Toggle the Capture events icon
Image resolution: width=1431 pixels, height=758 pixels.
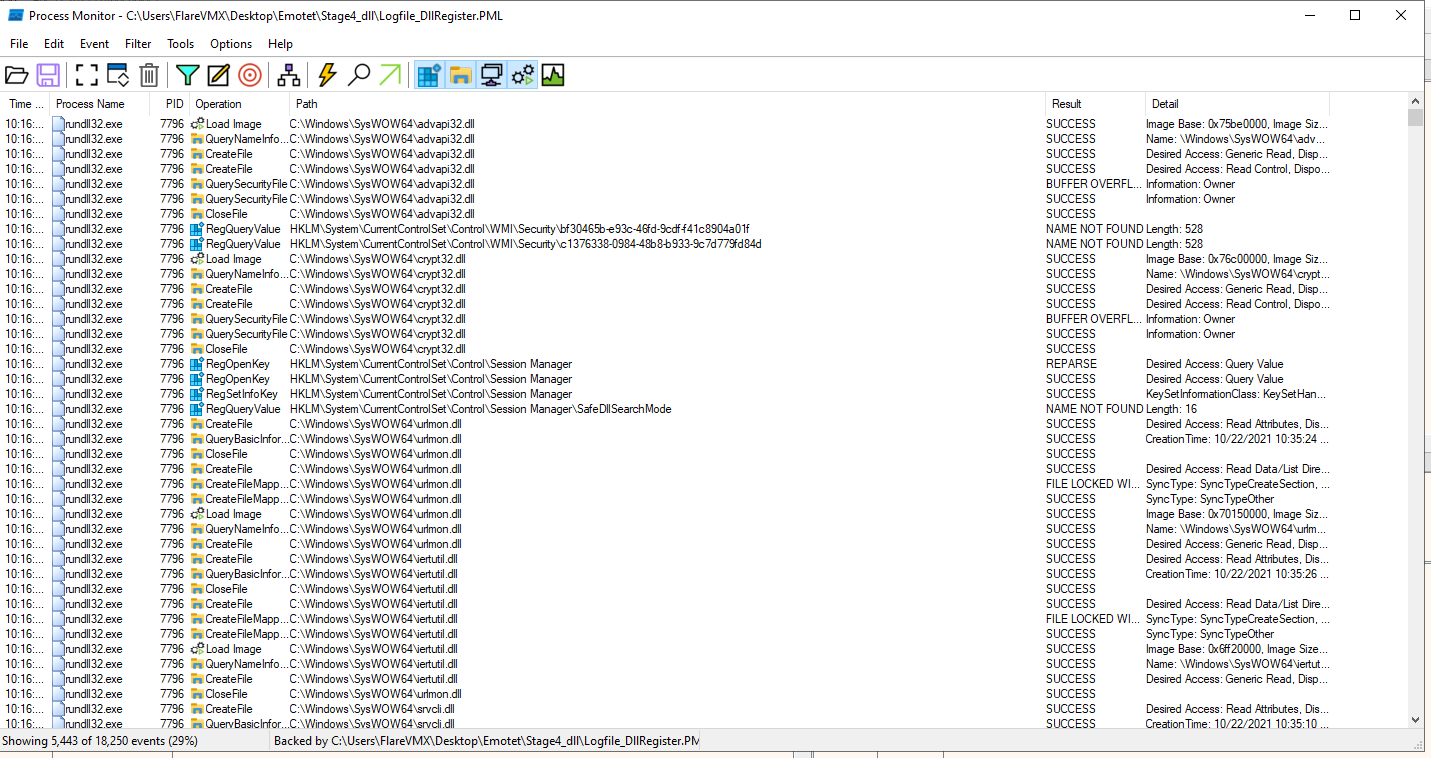pyautogui.click(x=87, y=75)
